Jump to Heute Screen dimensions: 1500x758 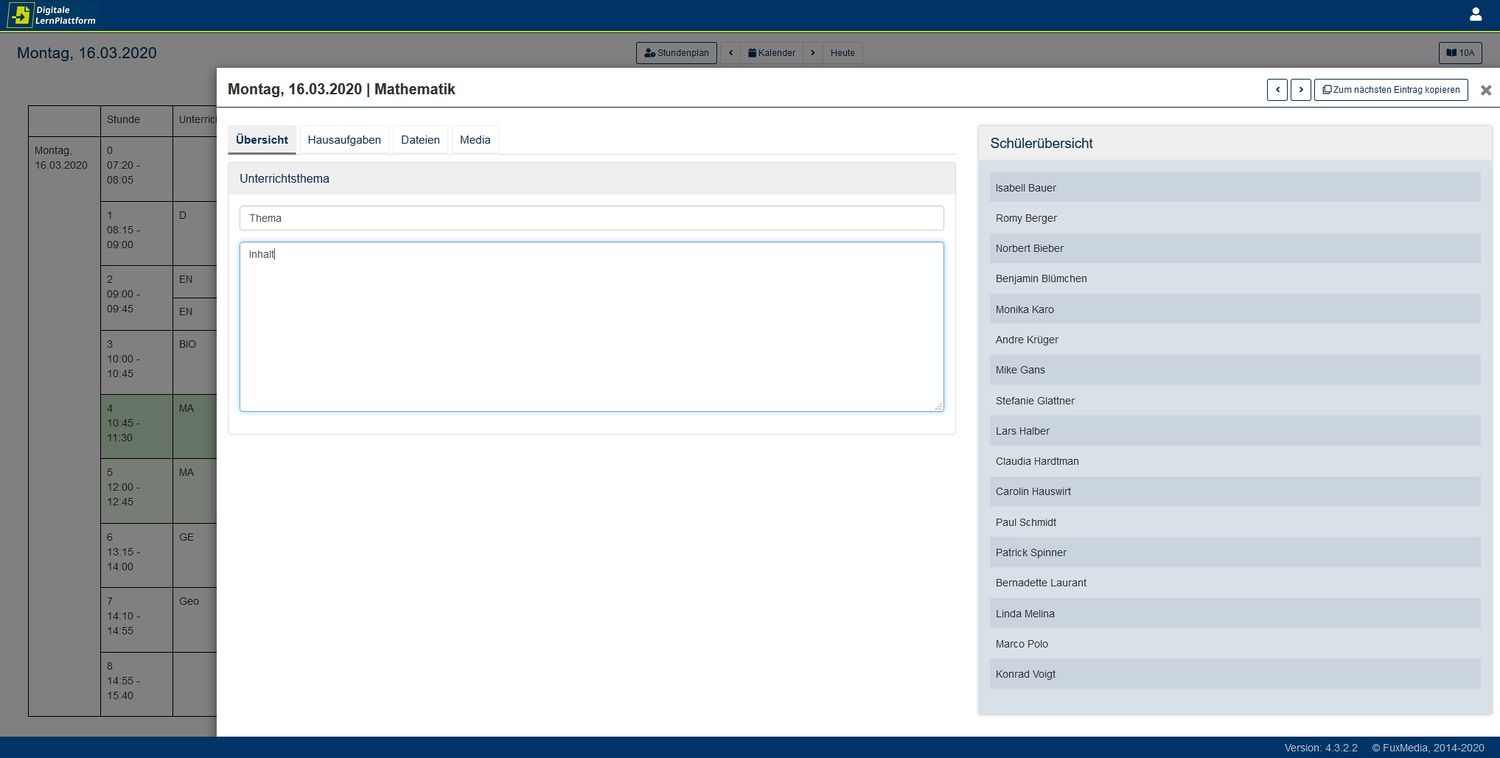pos(843,53)
